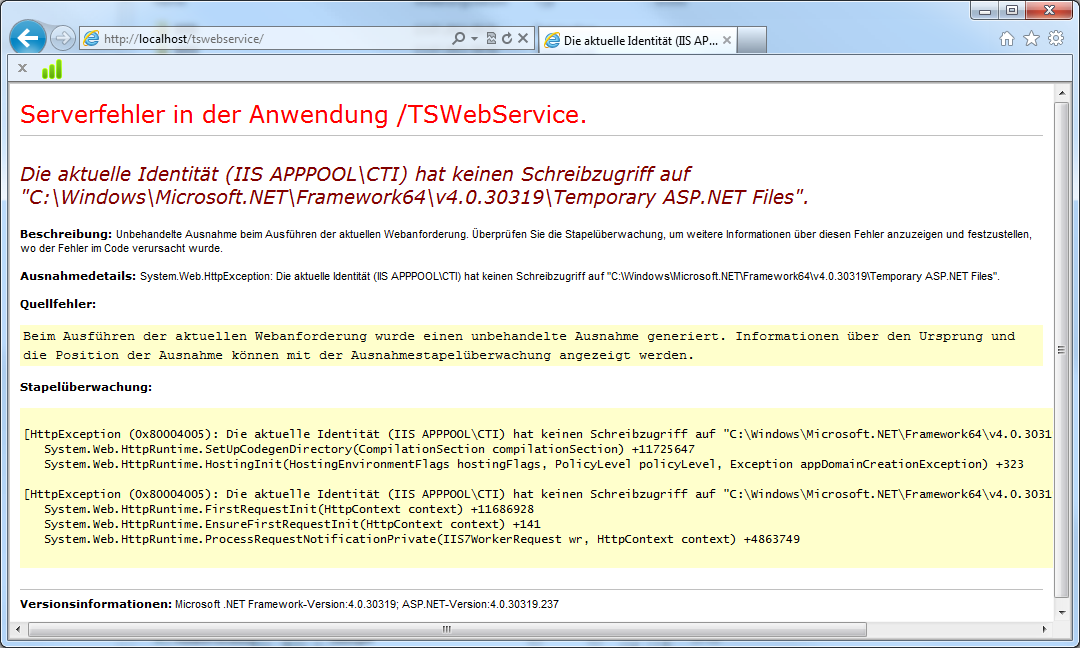This screenshot has width=1080, height=648.
Task: Toggle Compatibility View icon in address bar
Action: [491, 39]
